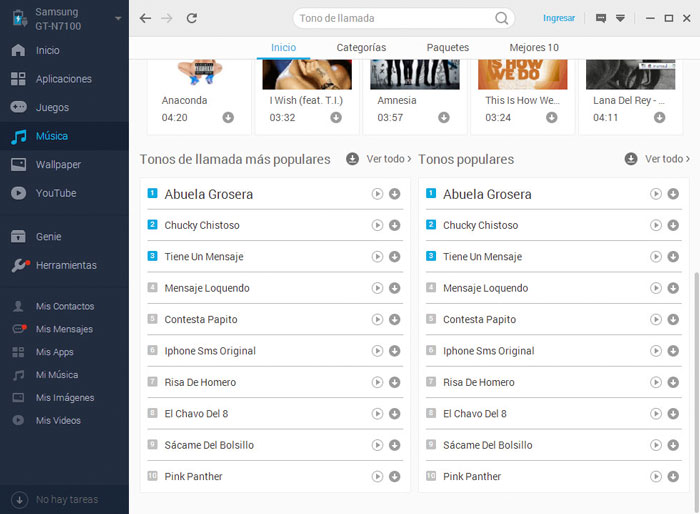
Task: Download Pink Panther in left ringtone list
Action: tap(394, 476)
